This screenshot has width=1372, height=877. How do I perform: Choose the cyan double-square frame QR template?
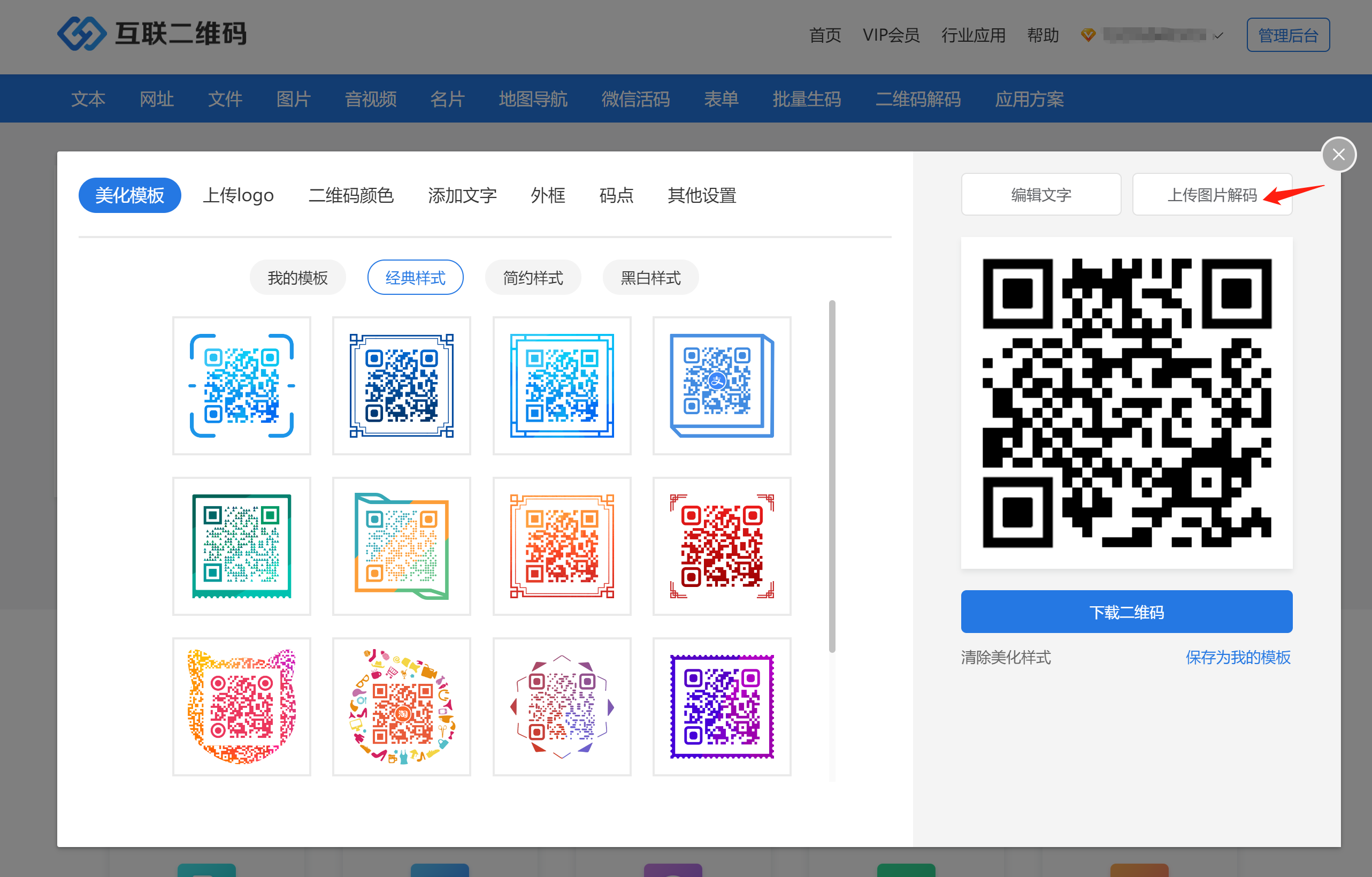point(562,386)
